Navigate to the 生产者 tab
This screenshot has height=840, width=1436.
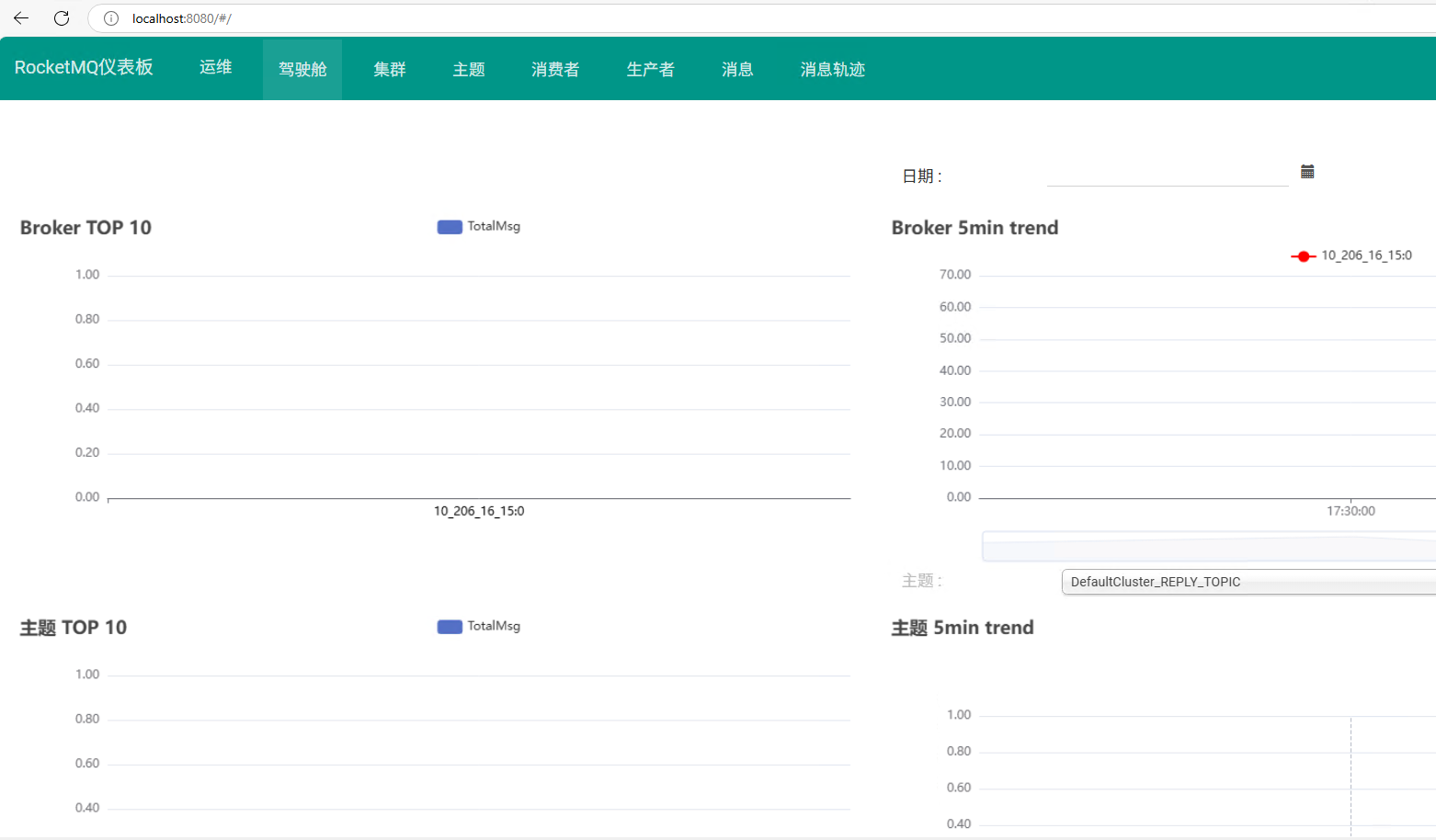(651, 70)
